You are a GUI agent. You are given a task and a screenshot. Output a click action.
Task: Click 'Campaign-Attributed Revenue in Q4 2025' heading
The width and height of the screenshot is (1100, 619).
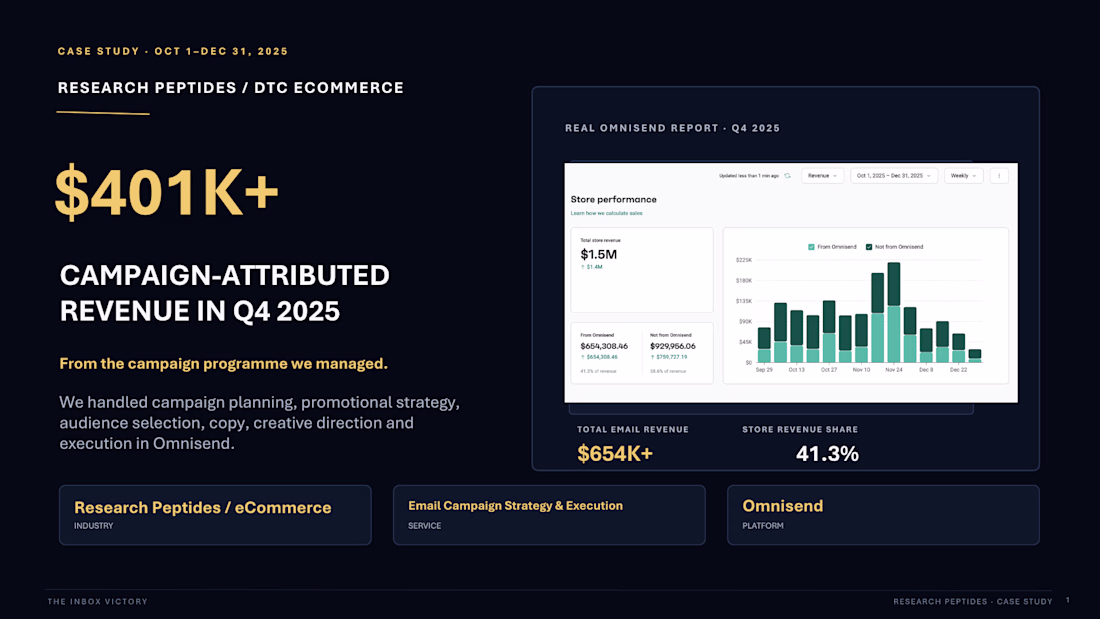(224, 293)
